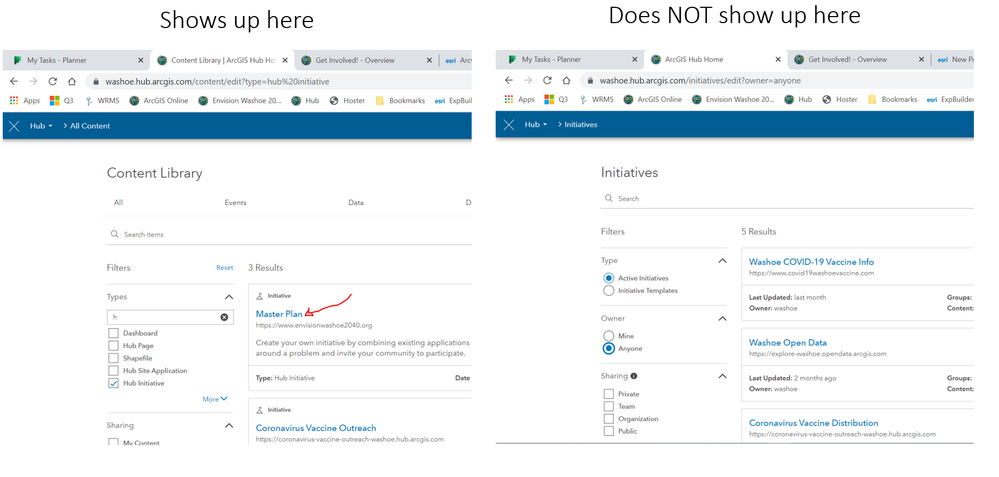Switch to My Tasks - Planner tab in Content Library browser

click(78, 61)
